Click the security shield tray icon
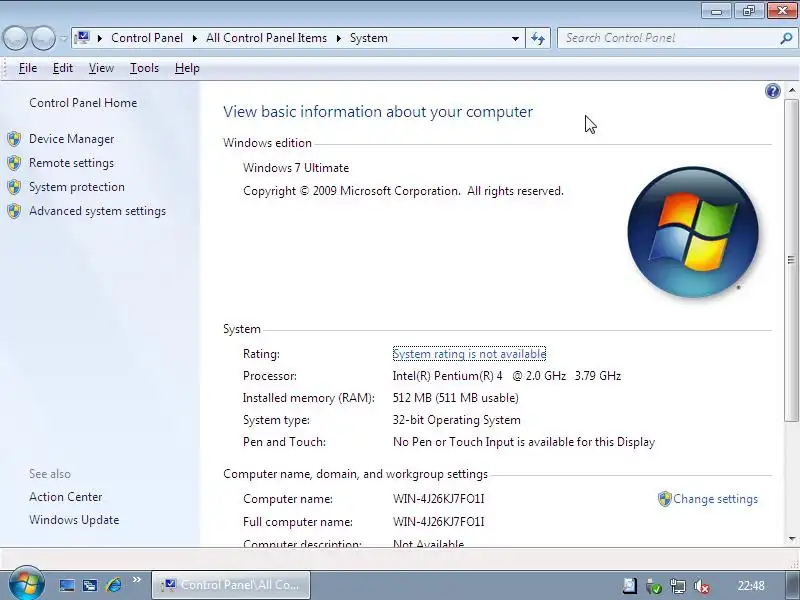This screenshot has height=600, width=800. coord(654,586)
